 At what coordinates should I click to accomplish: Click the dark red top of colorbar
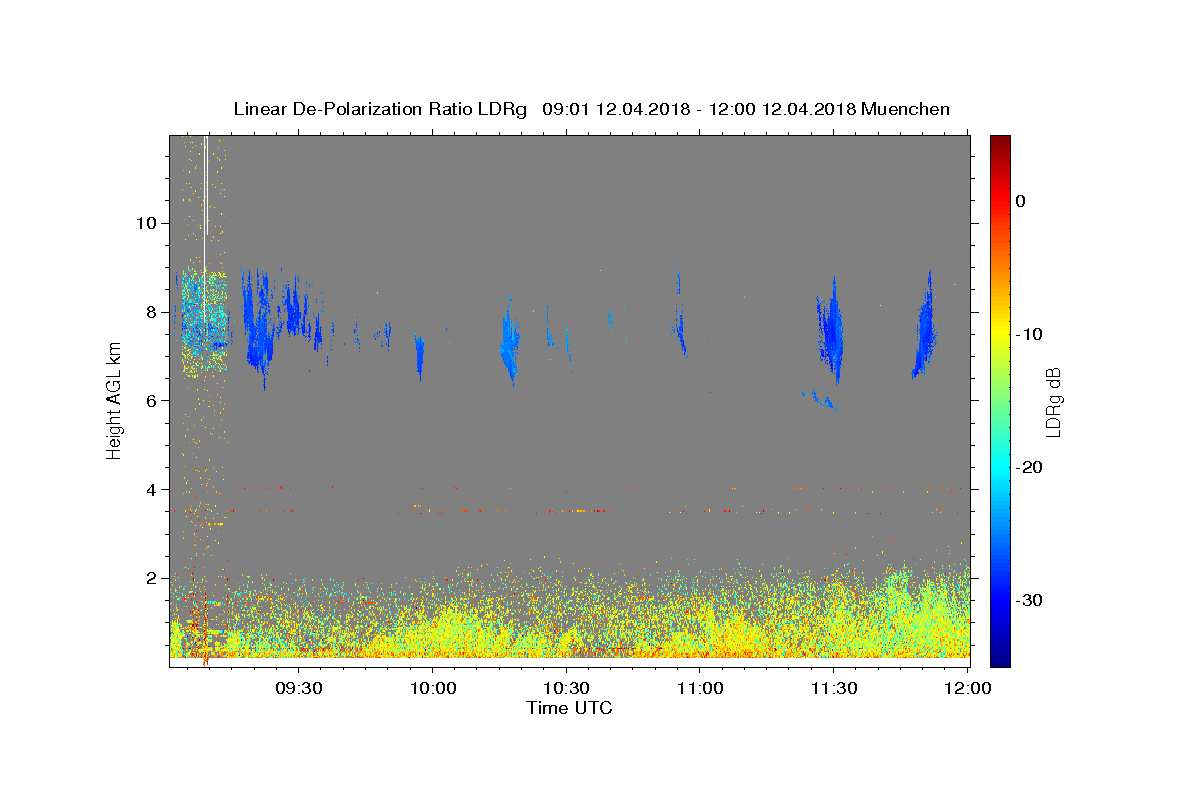(x=1000, y=142)
